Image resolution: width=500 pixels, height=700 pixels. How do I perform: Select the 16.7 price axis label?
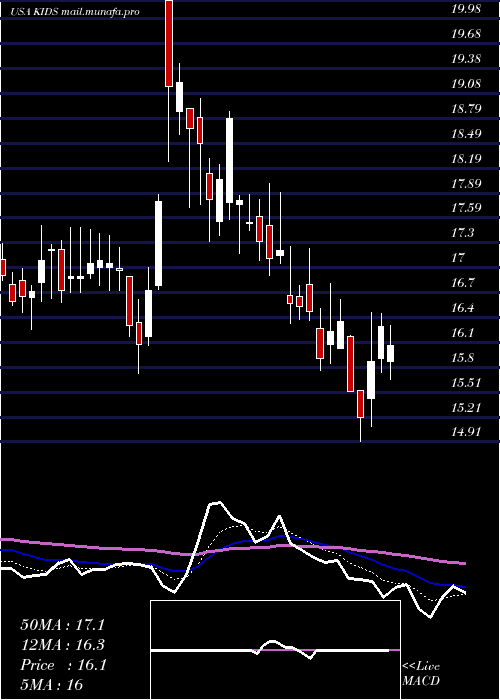click(462, 283)
